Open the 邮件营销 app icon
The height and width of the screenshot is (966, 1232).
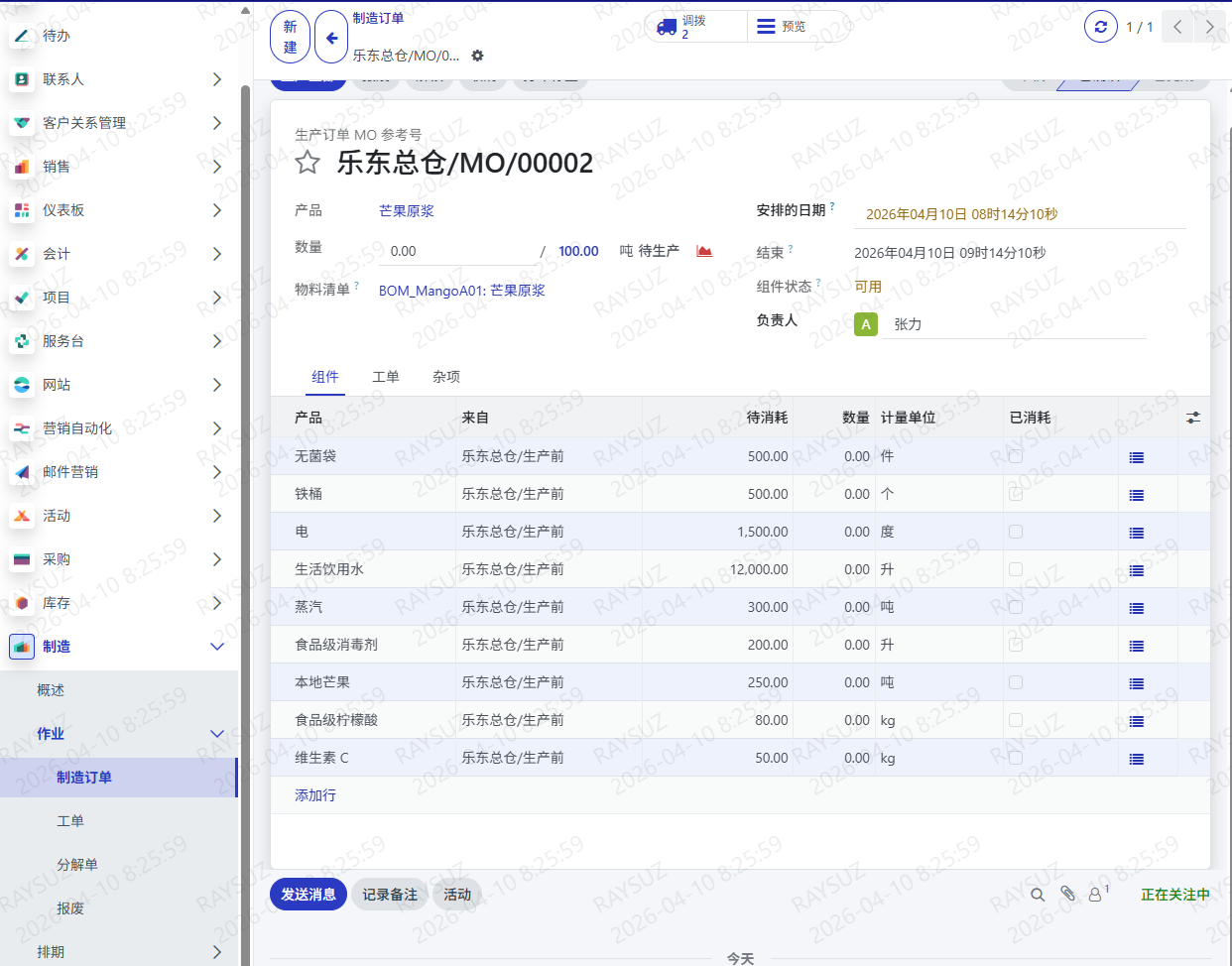[22, 472]
